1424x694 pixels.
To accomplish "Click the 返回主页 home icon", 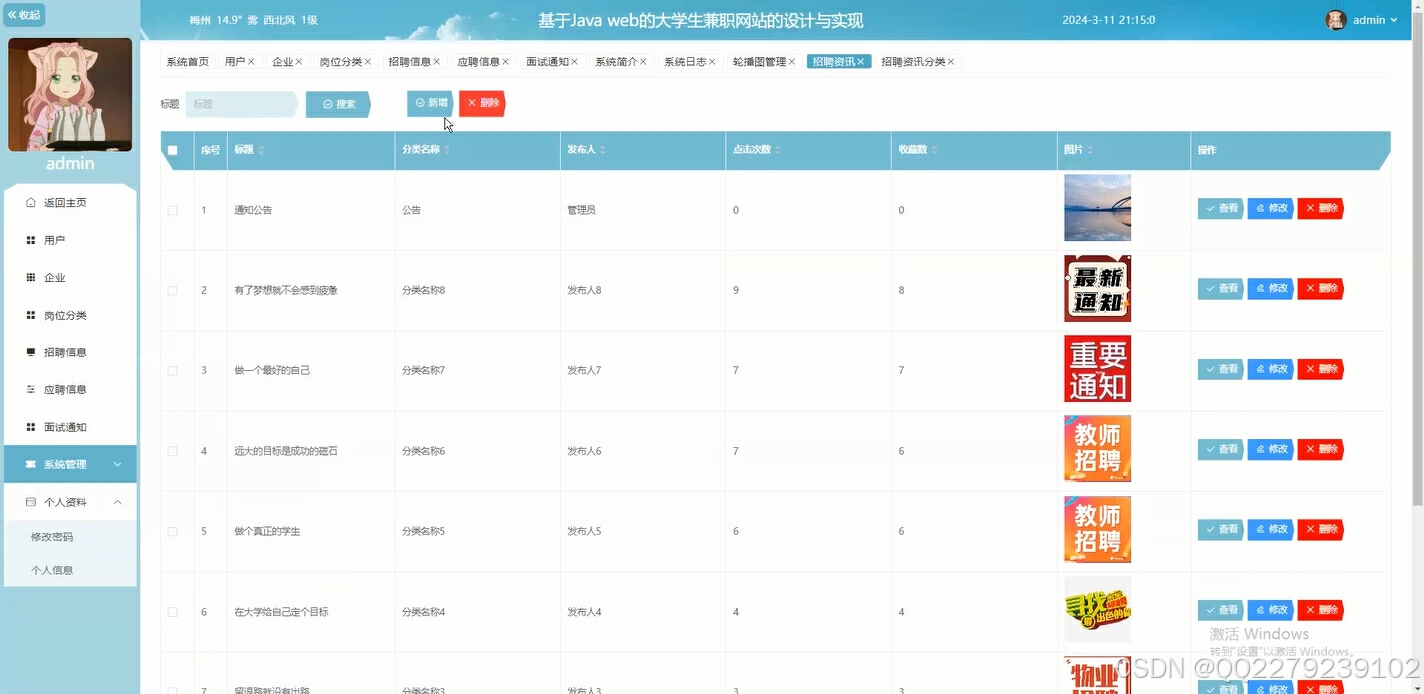I will (31, 202).
